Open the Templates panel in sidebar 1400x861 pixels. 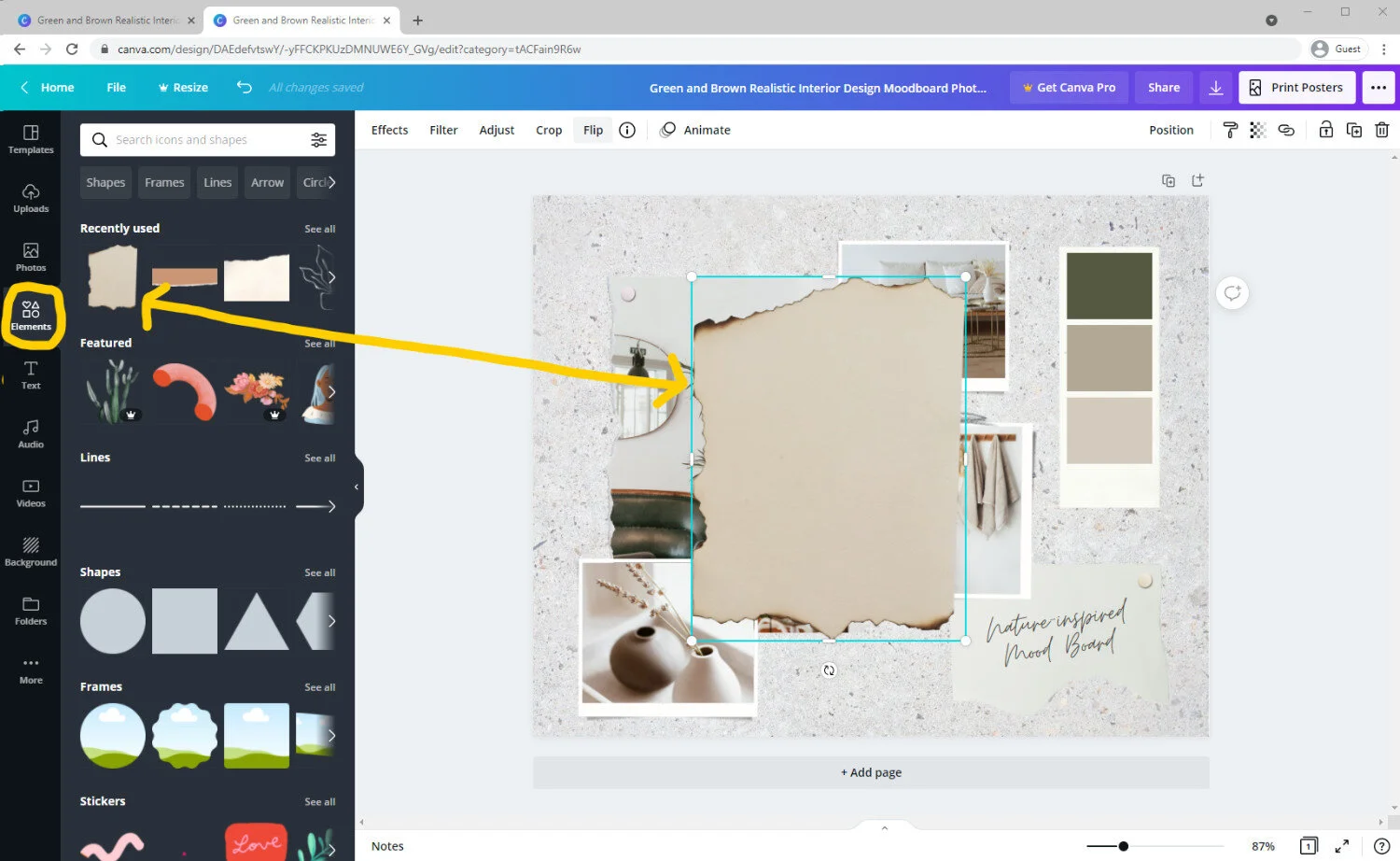pyautogui.click(x=31, y=140)
